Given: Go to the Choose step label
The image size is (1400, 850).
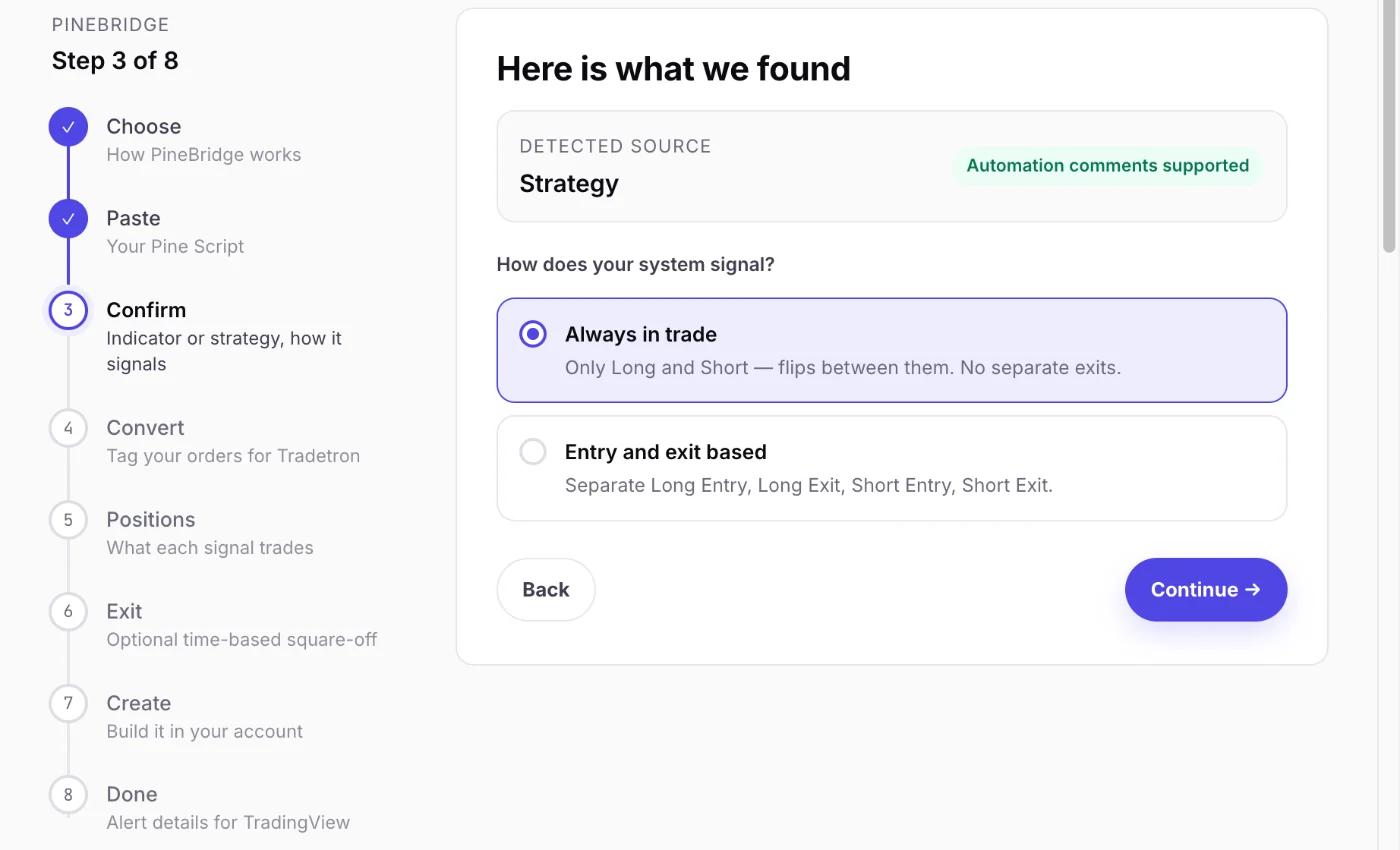Looking at the screenshot, I should coord(144,126).
